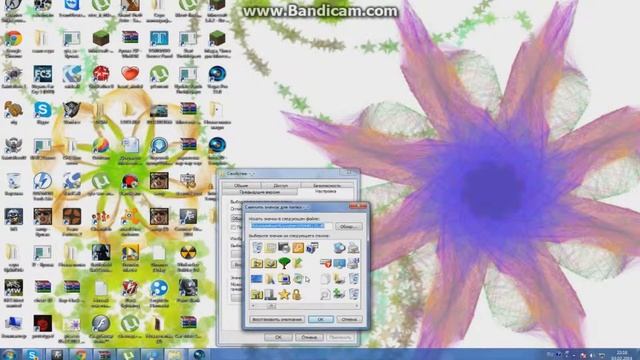Switch to Безопасность tab in Properties
Image resolution: width=640 pixels, height=360 pixels.
pos(327,185)
